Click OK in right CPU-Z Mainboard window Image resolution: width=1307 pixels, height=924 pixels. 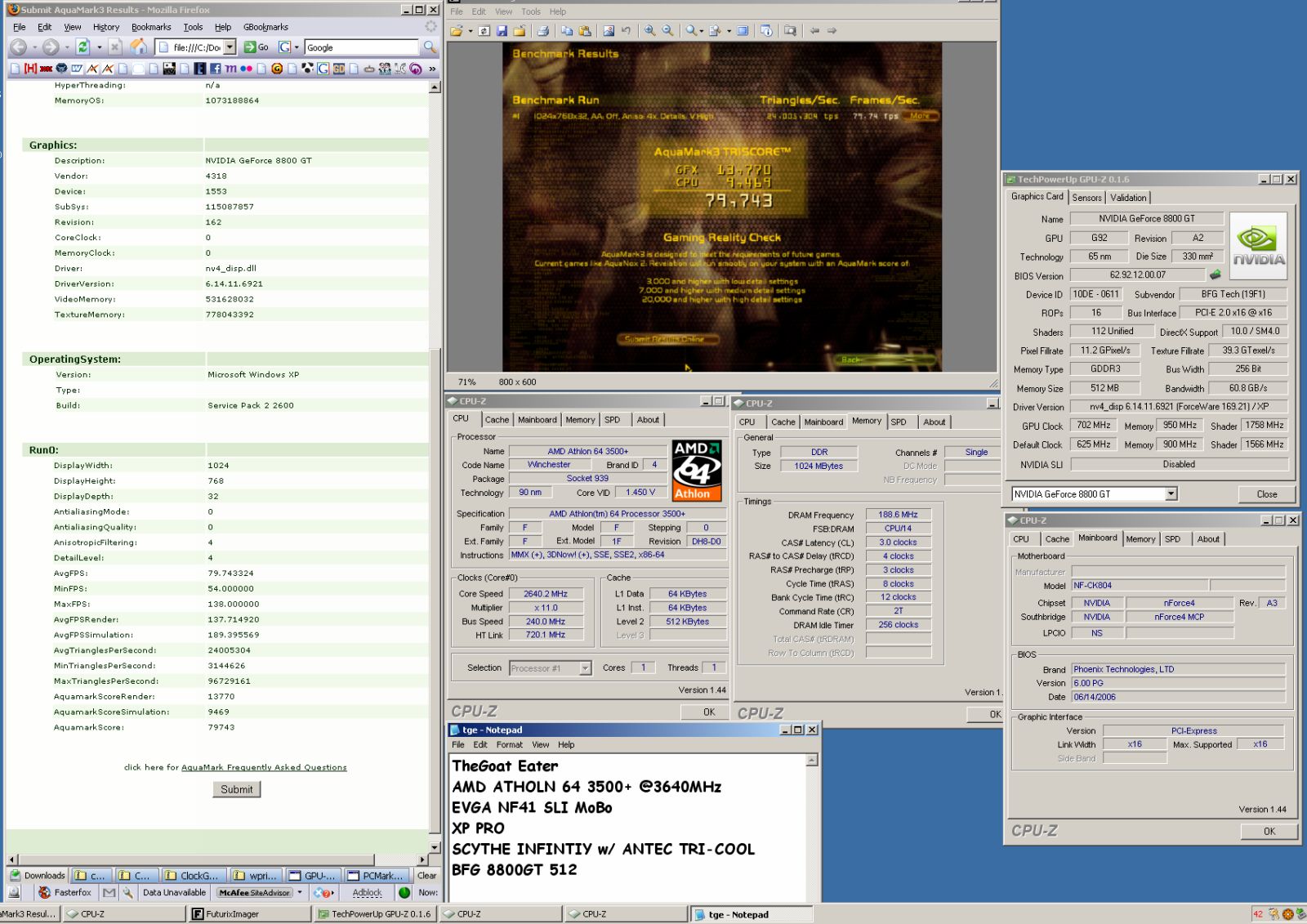pos(1269,831)
